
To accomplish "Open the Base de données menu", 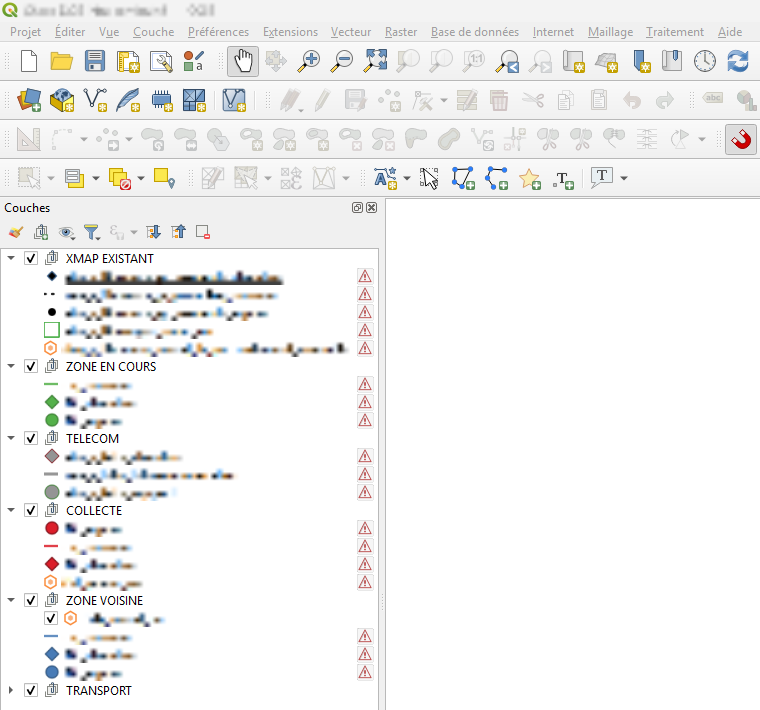I will [475, 32].
